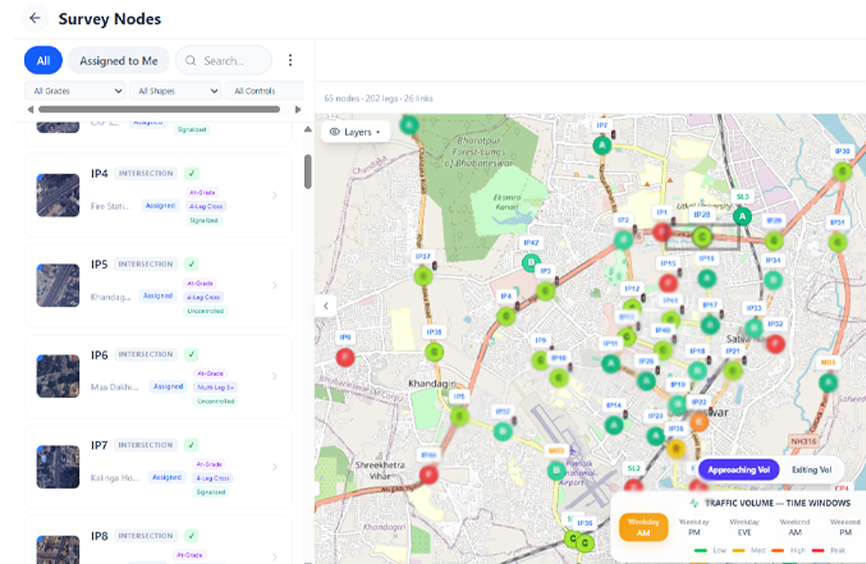This screenshot has height=564, width=866.
Task: Click the node list scroll-up arrow
Action: pyautogui.click(x=308, y=130)
